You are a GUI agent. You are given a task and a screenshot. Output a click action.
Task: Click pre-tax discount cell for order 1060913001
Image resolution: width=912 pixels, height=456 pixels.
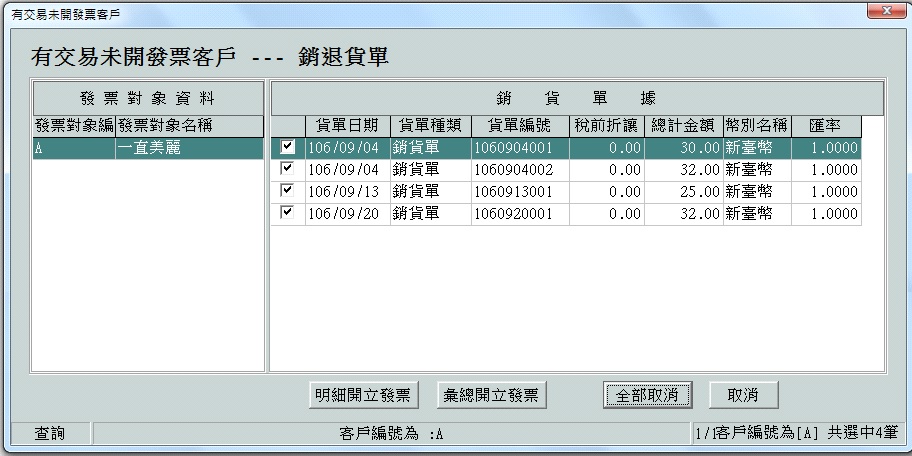(607, 193)
